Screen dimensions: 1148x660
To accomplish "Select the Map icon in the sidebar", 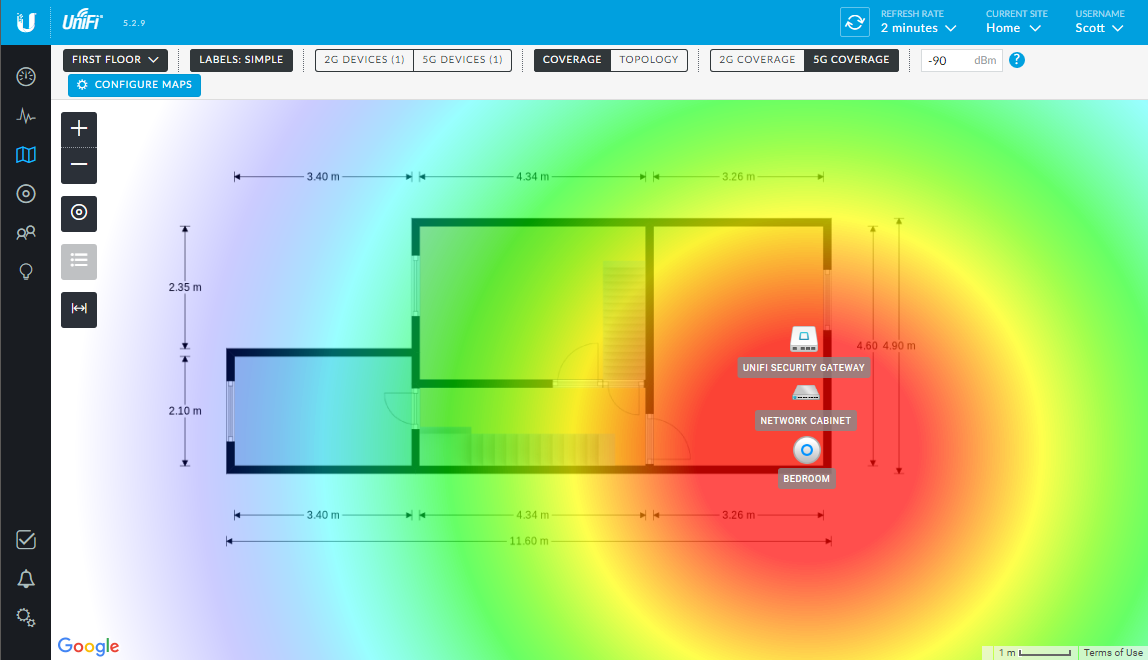I will click(26, 154).
